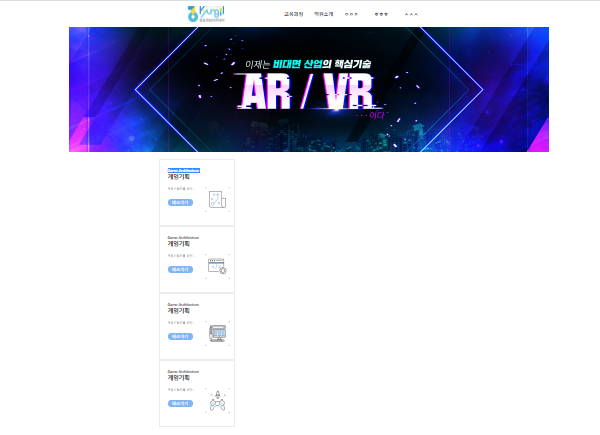The height and width of the screenshot is (435, 600).
Task: Click the strategy map document icon
Action: click(217, 199)
